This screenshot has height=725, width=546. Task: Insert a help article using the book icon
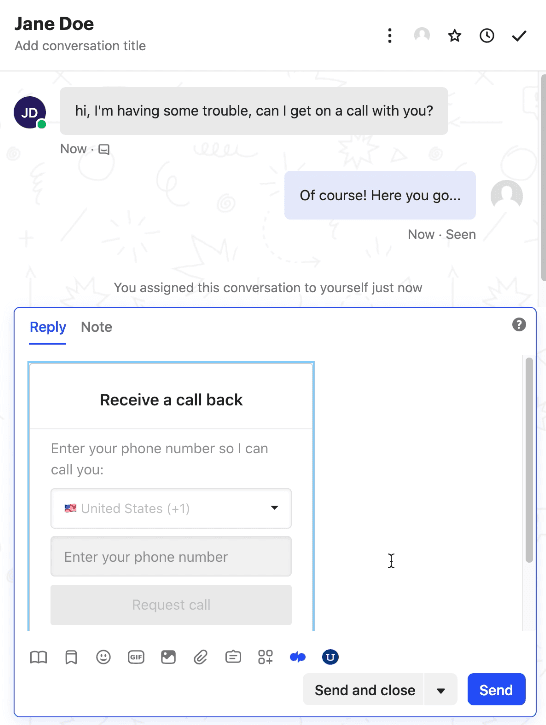(x=38, y=657)
